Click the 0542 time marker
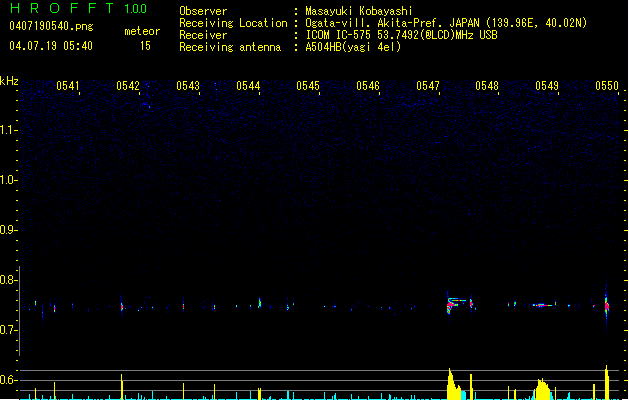This screenshot has width=629, height=400. point(128,86)
